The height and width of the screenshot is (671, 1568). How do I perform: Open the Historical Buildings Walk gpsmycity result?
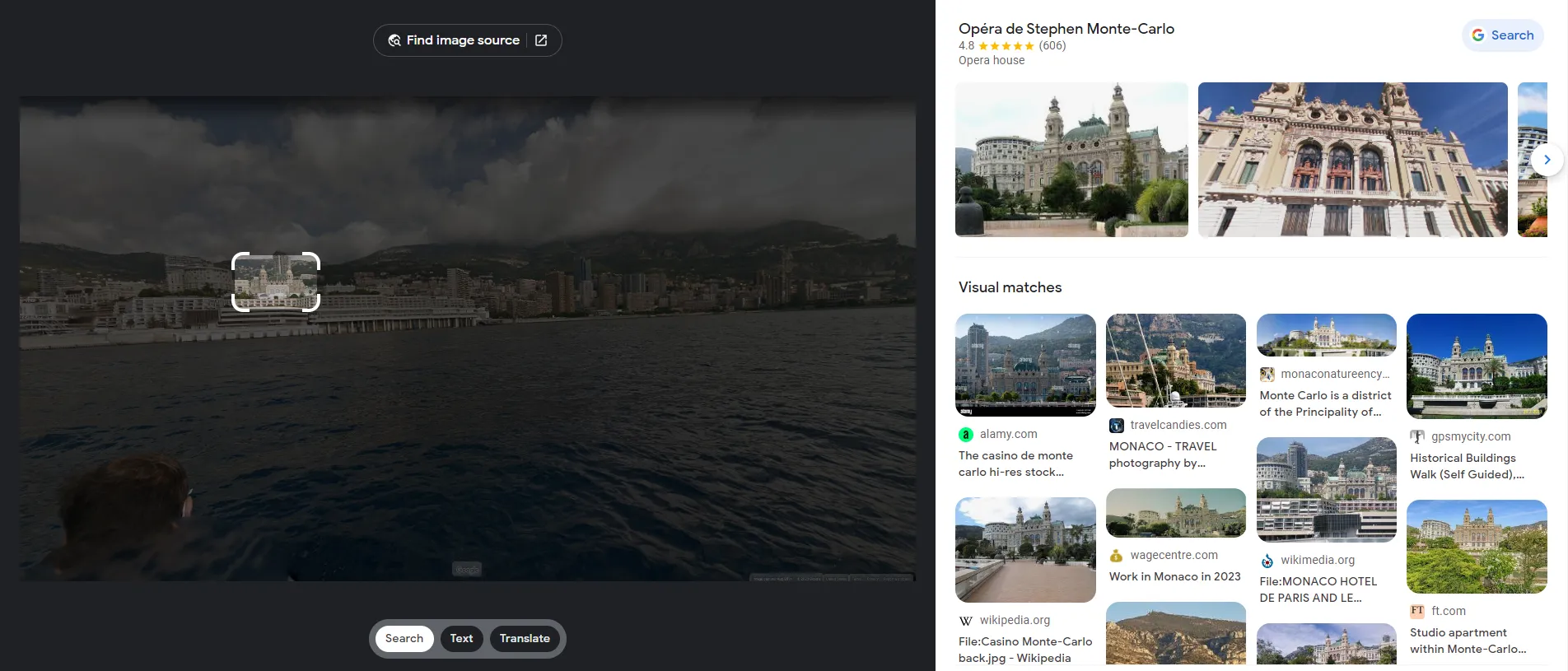pyautogui.click(x=1467, y=466)
